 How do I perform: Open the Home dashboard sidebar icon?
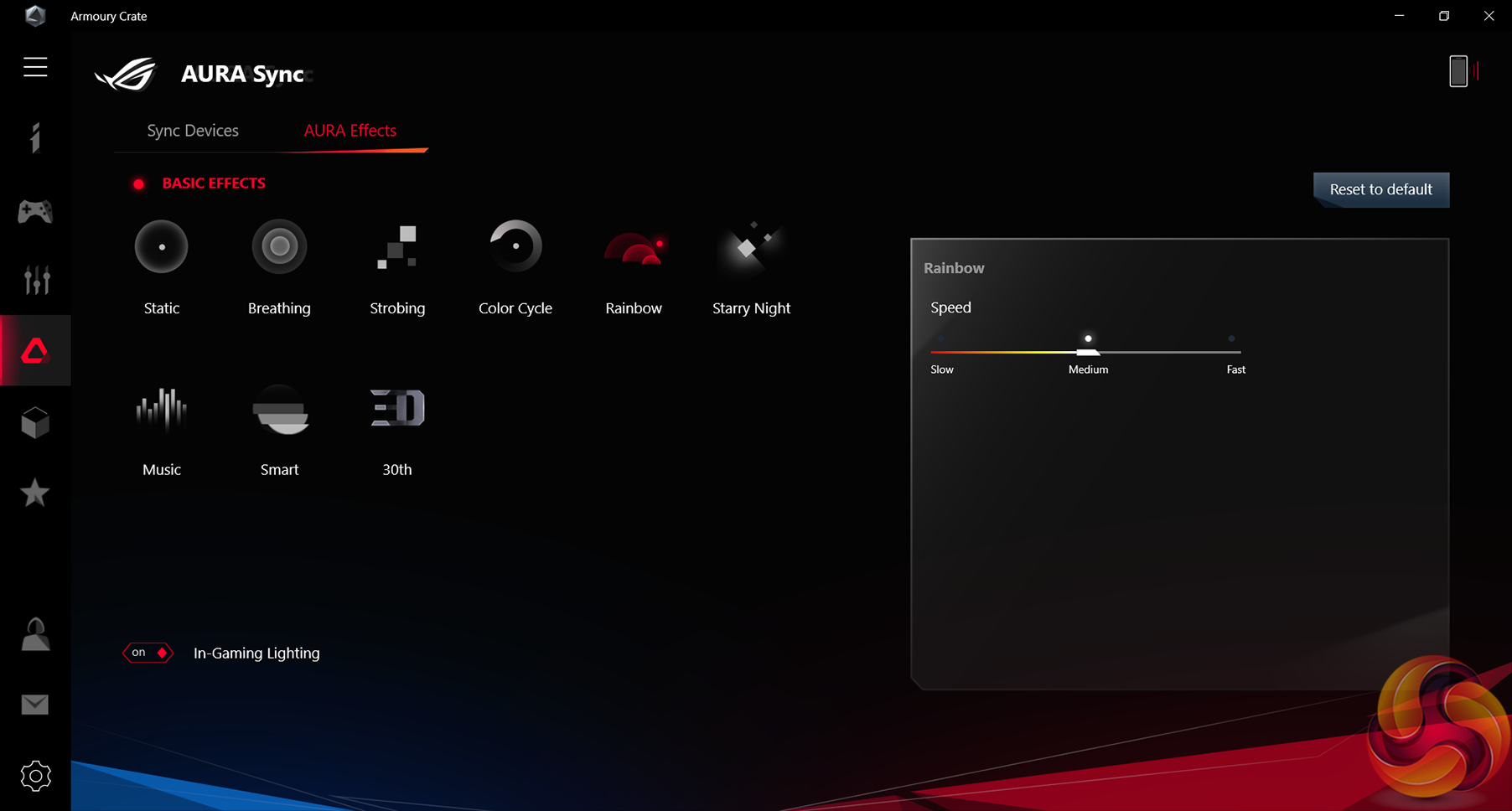pyautogui.click(x=35, y=138)
